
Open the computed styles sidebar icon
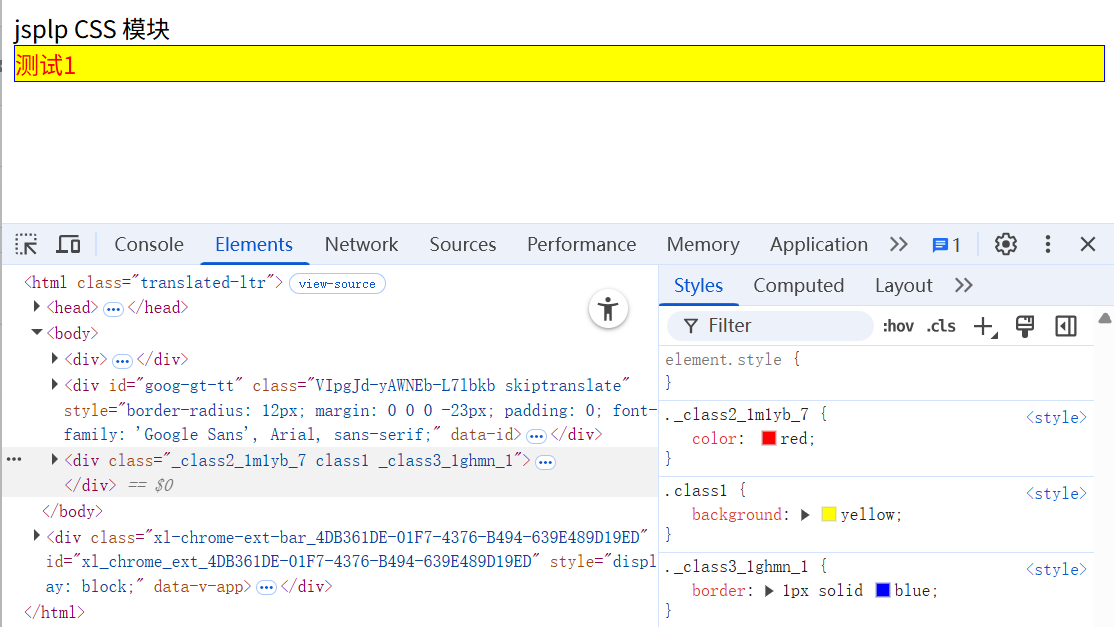1066,326
